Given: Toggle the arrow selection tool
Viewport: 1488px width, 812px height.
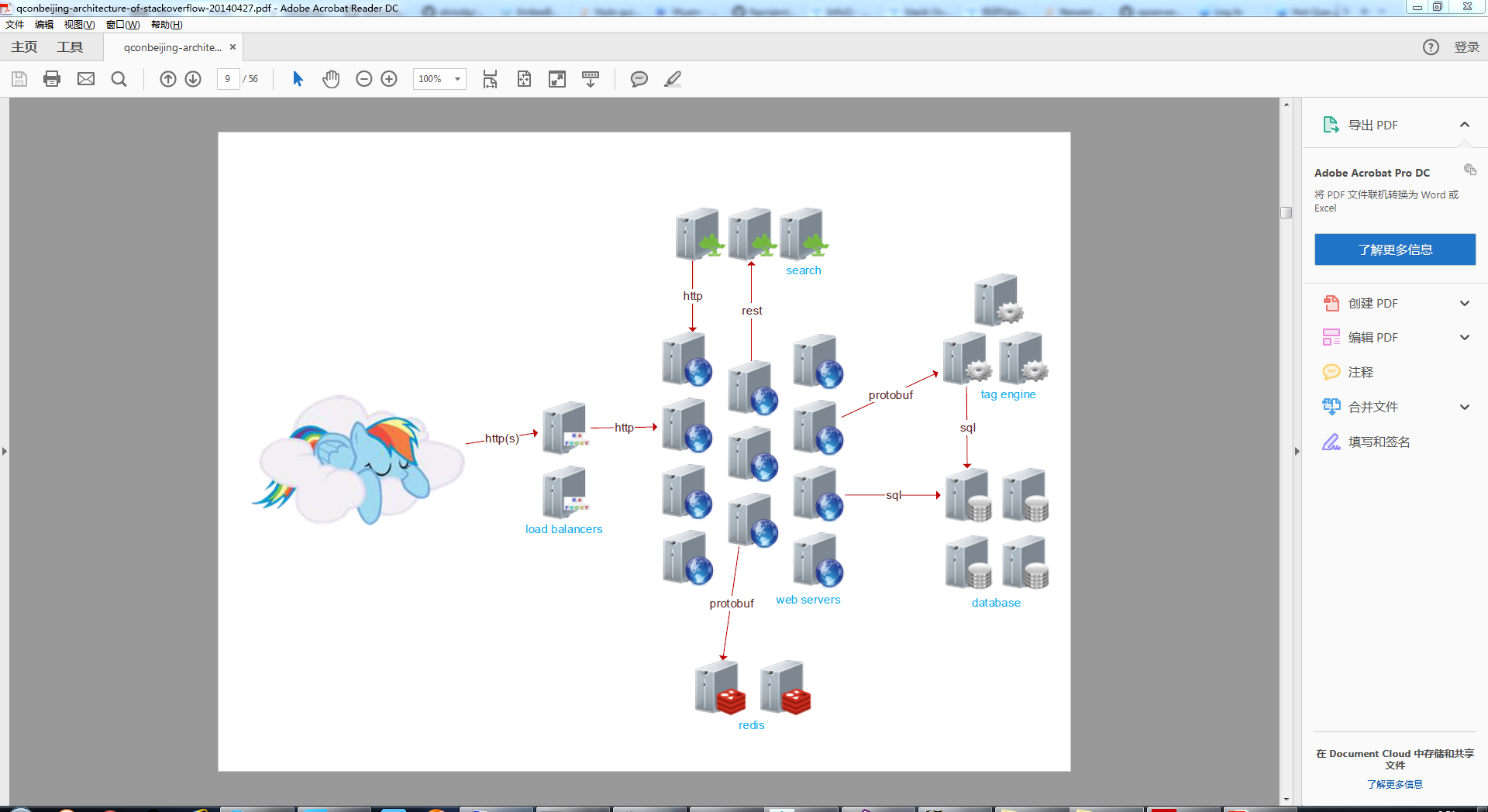Looking at the screenshot, I should click(x=298, y=79).
